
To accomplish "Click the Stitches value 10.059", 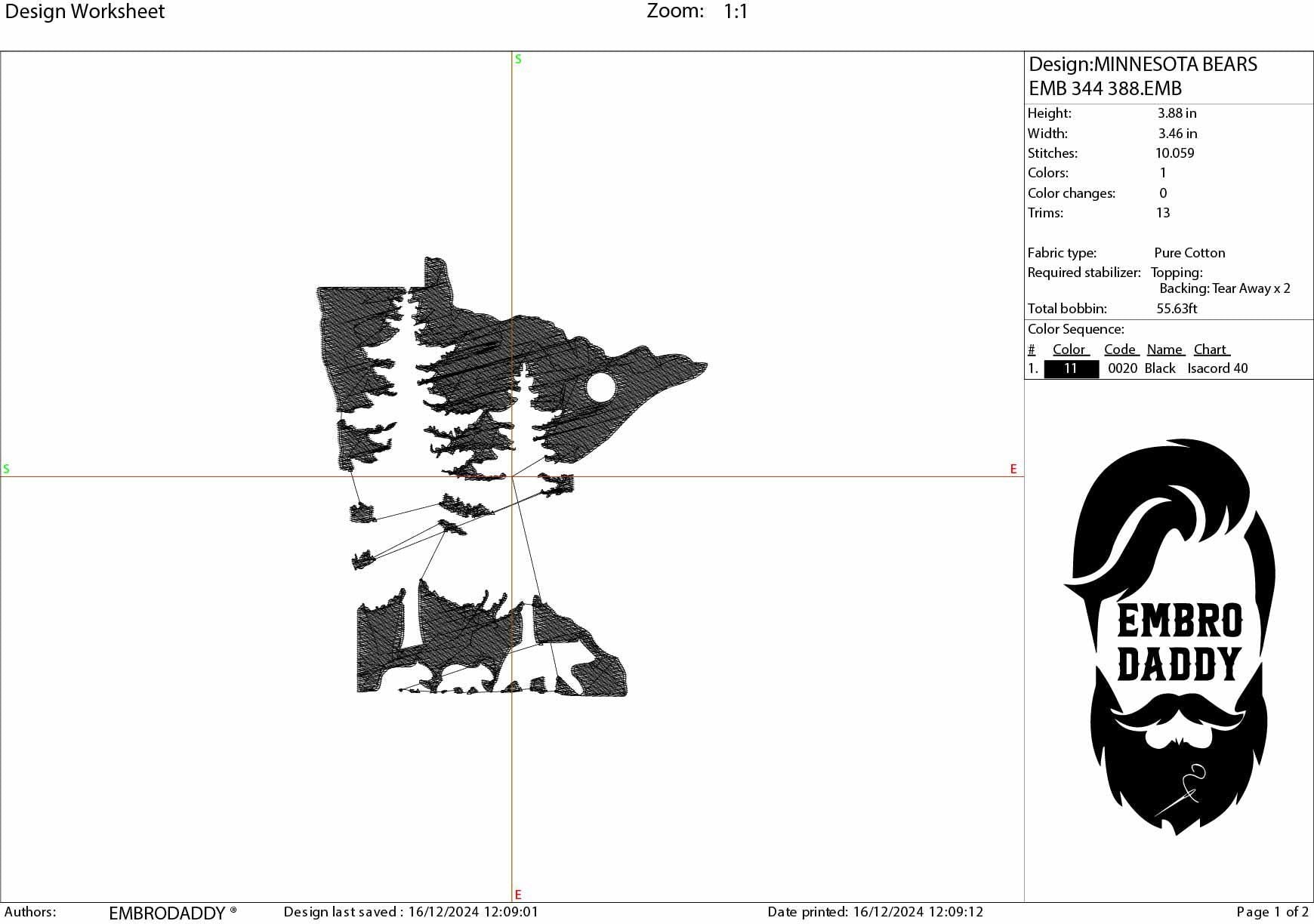I will [1174, 152].
